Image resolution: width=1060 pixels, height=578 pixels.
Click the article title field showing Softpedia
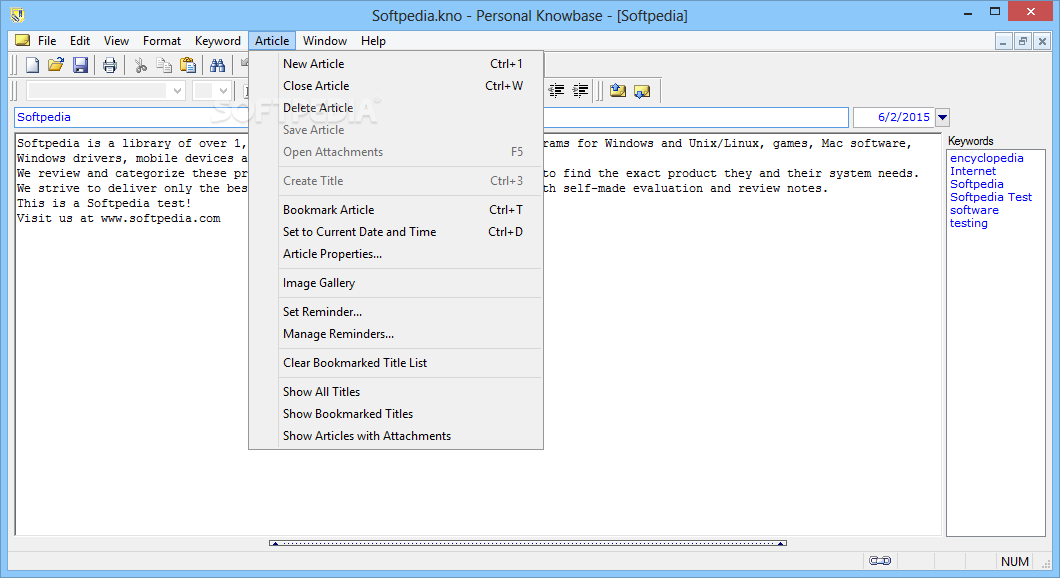(x=431, y=117)
